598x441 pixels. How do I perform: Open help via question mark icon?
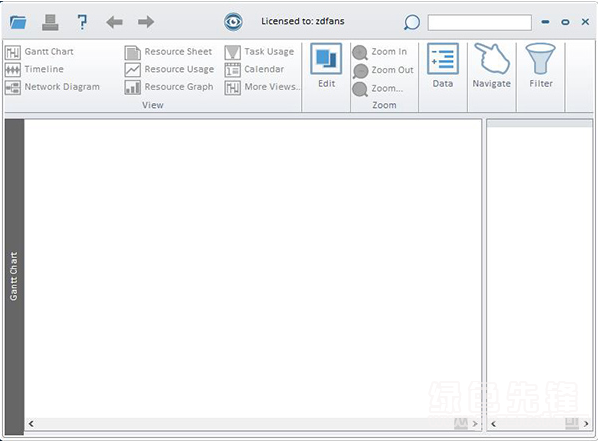click(x=82, y=22)
